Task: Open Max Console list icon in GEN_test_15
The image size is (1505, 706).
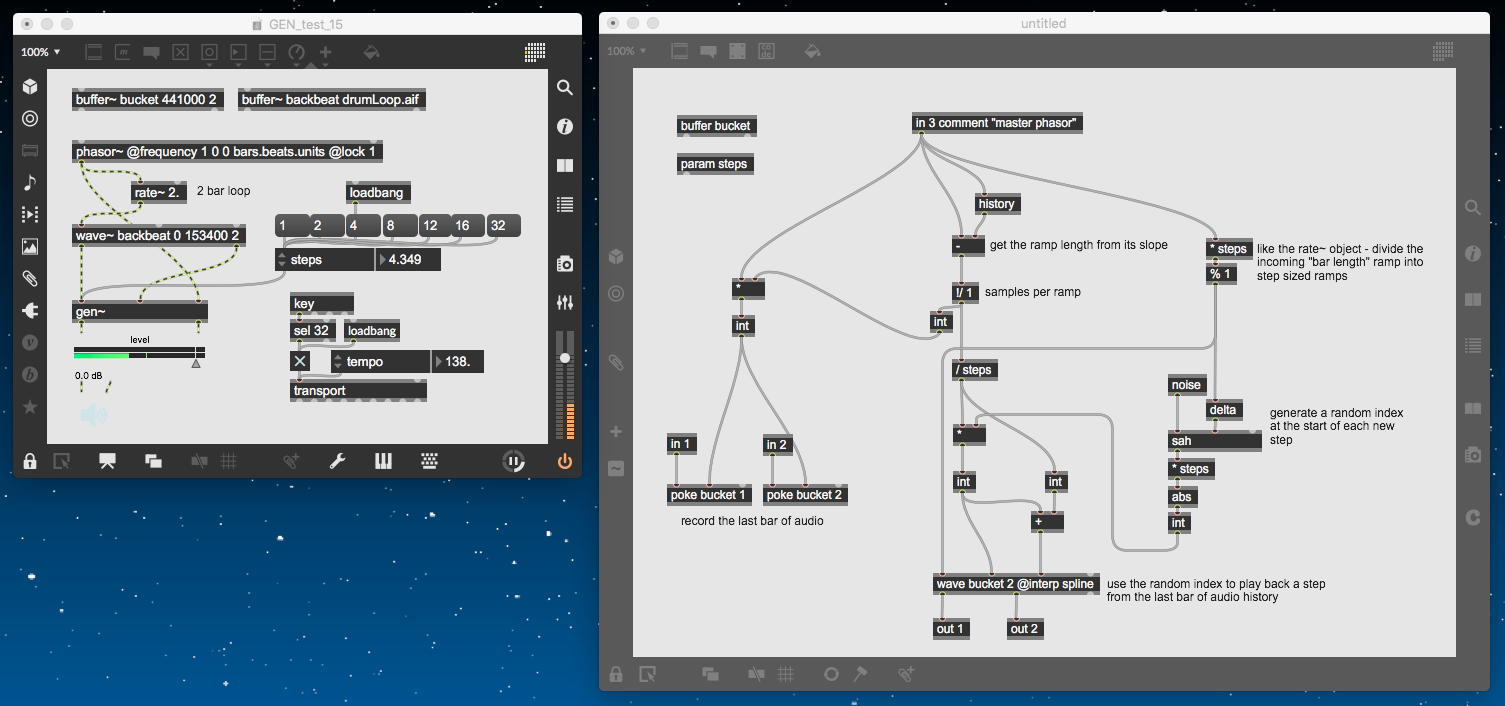Action: click(x=565, y=205)
